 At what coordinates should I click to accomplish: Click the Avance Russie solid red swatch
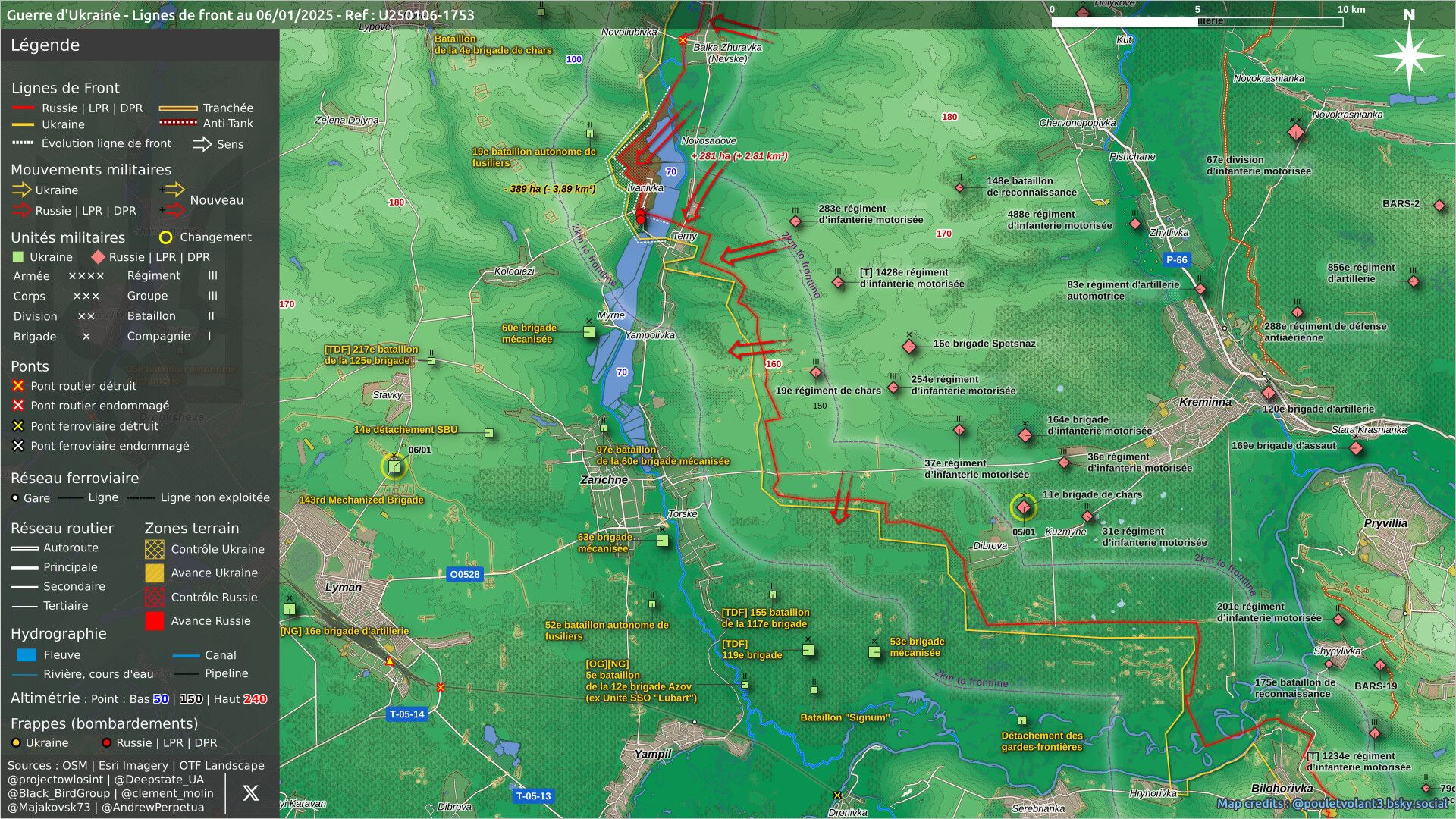coord(155,621)
